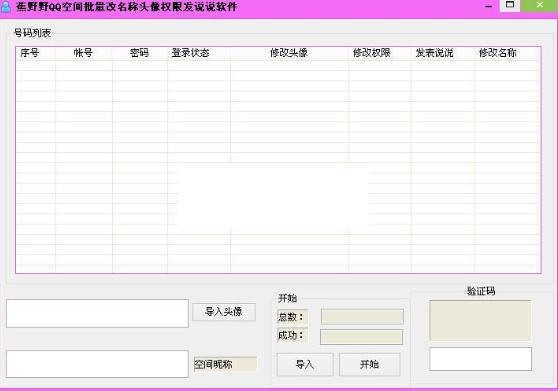Click the 开始 button
The width and height of the screenshot is (558, 391).
[369, 364]
